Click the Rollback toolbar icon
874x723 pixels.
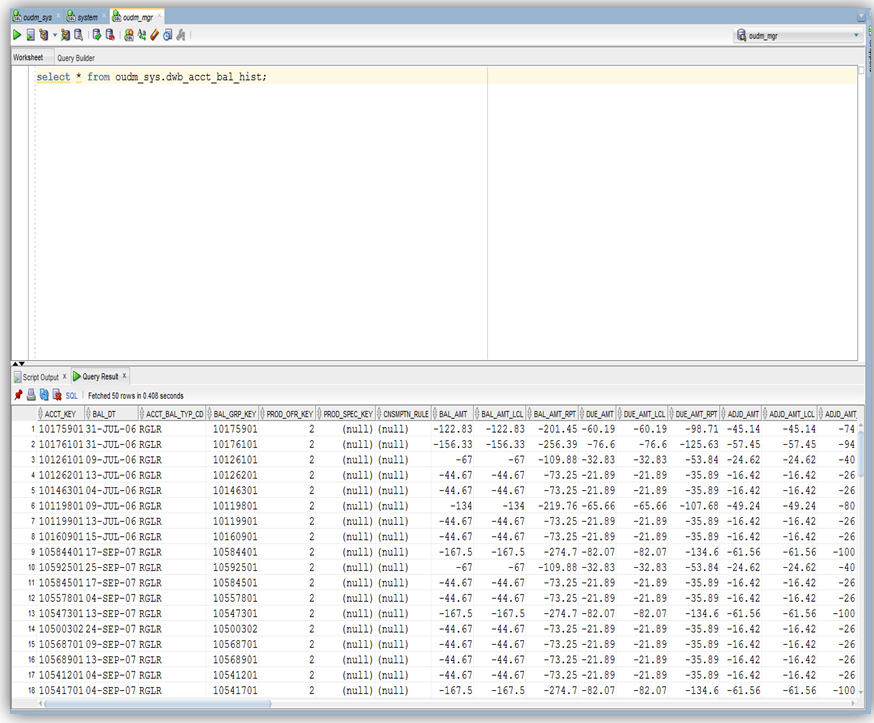[x=110, y=35]
